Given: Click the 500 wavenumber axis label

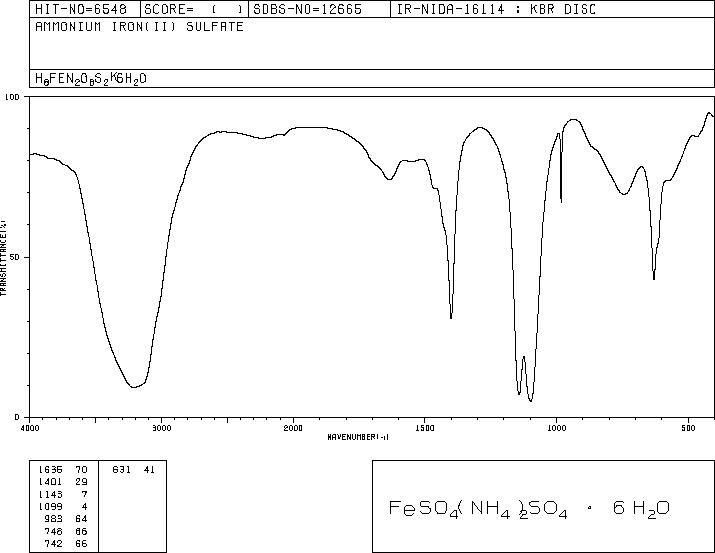Looking at the screenshot, I should pyautogui.click(x=689, y=428).
